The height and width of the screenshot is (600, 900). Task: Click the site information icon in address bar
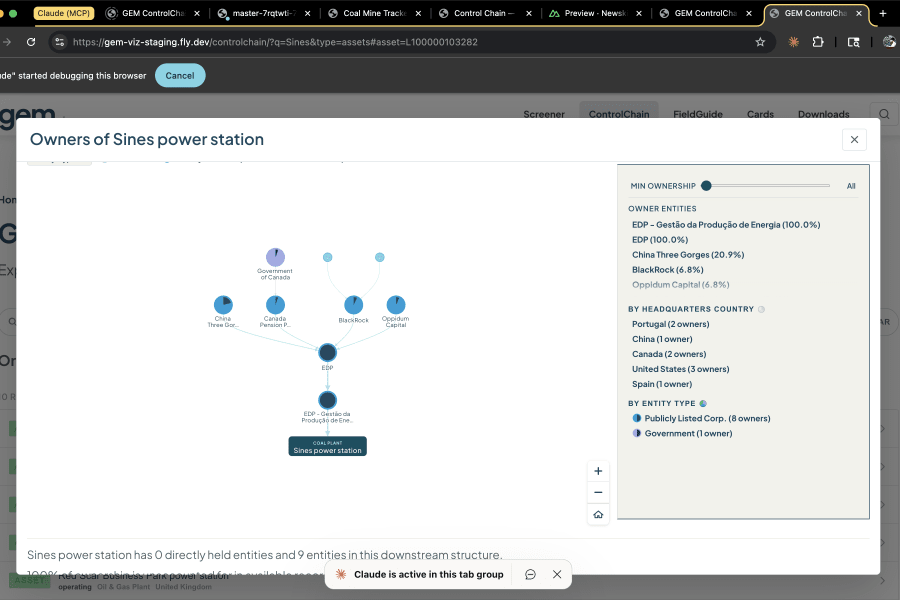60,42
